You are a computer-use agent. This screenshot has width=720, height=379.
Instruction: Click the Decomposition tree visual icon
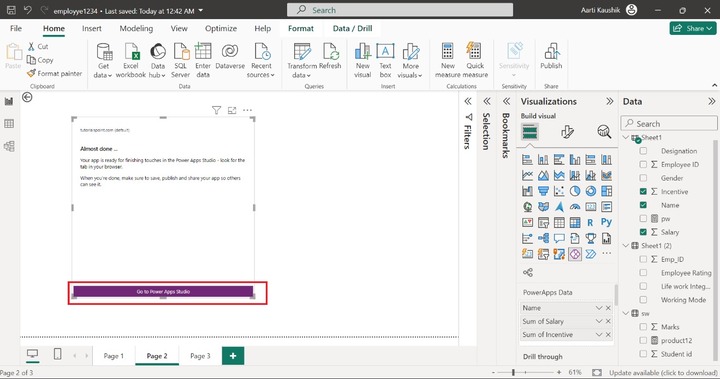click(543, 238)
